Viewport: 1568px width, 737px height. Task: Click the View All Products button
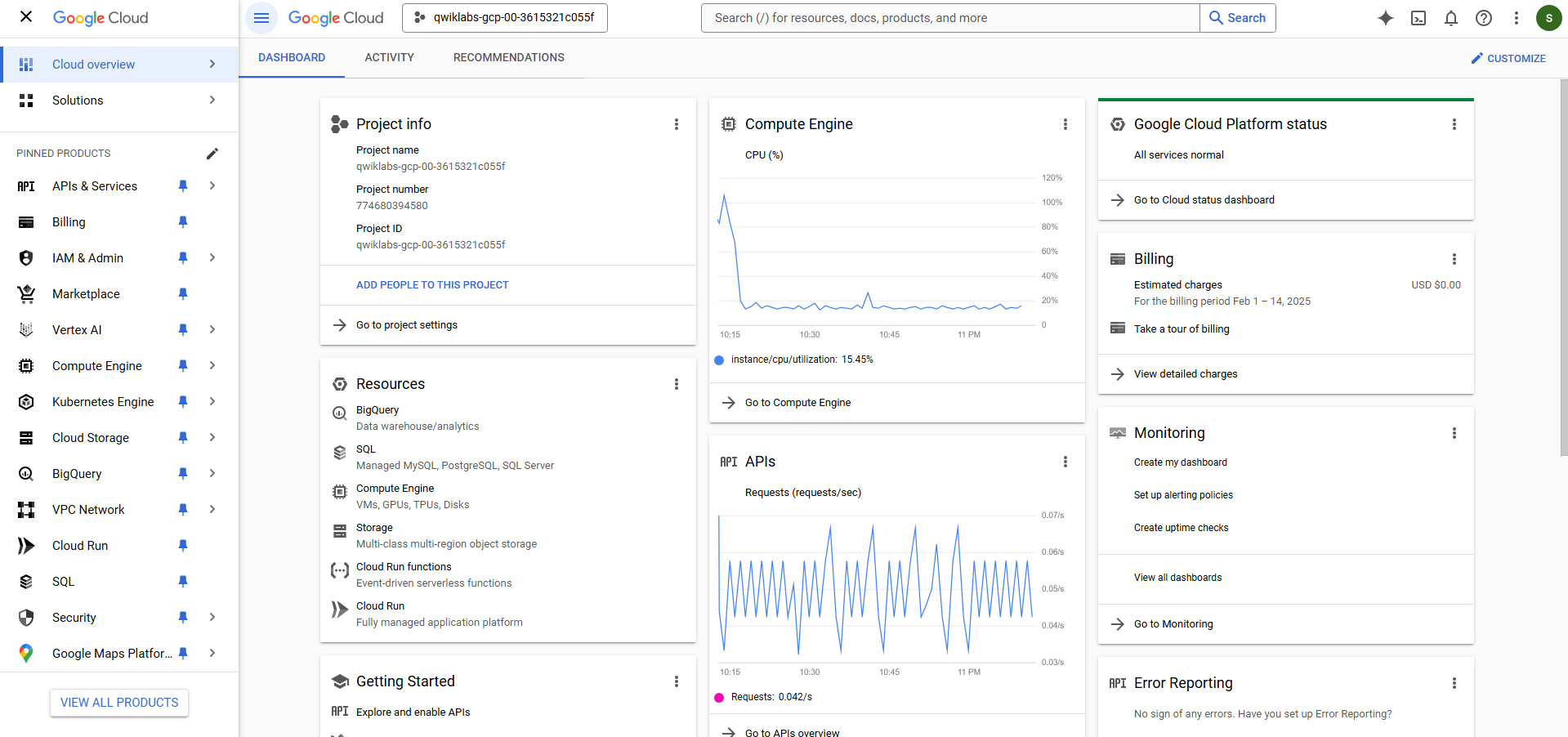coord(119,703)
